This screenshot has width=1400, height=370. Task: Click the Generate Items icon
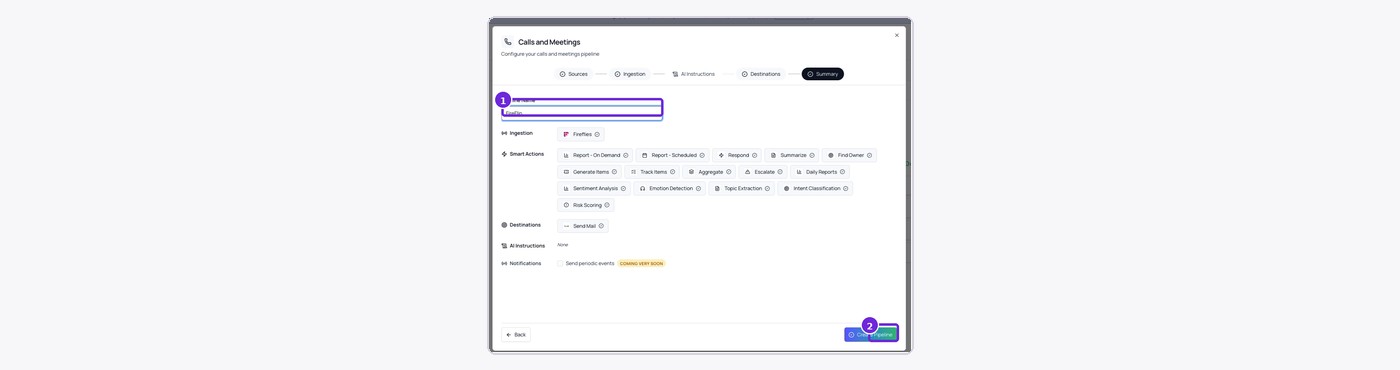(566, 172)
